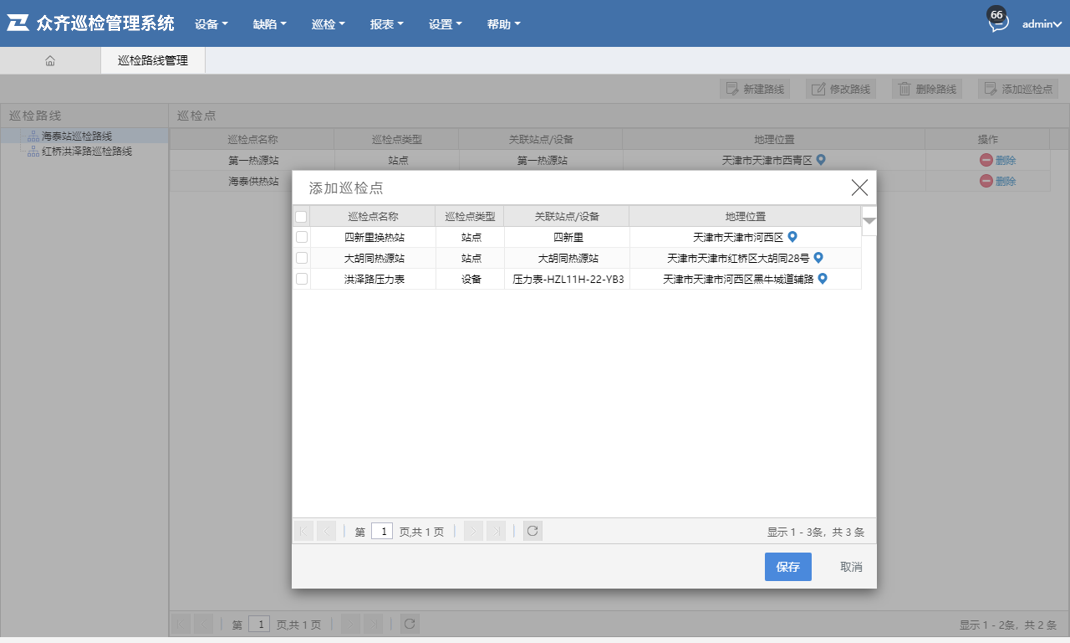Go to next page in background grid

[x=350, y=624]
